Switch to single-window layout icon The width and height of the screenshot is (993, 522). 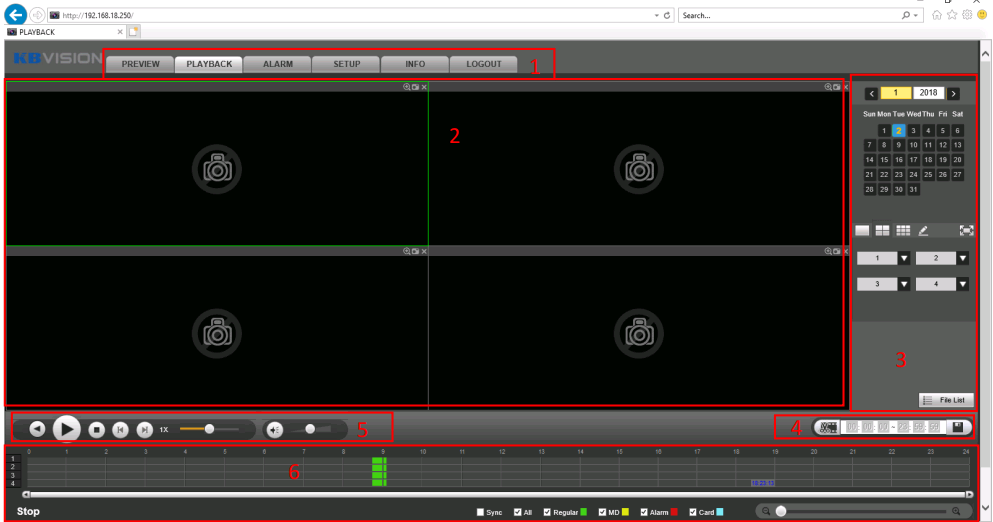(862, 230)
